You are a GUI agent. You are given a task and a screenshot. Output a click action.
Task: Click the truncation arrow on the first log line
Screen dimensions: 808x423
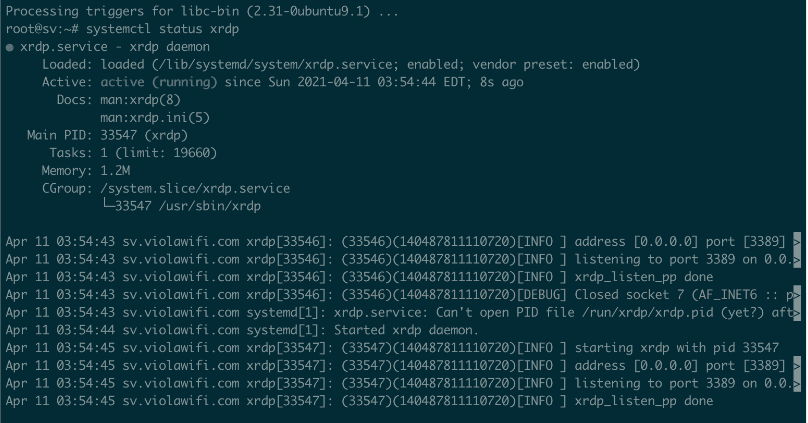[x=797, y=242]
